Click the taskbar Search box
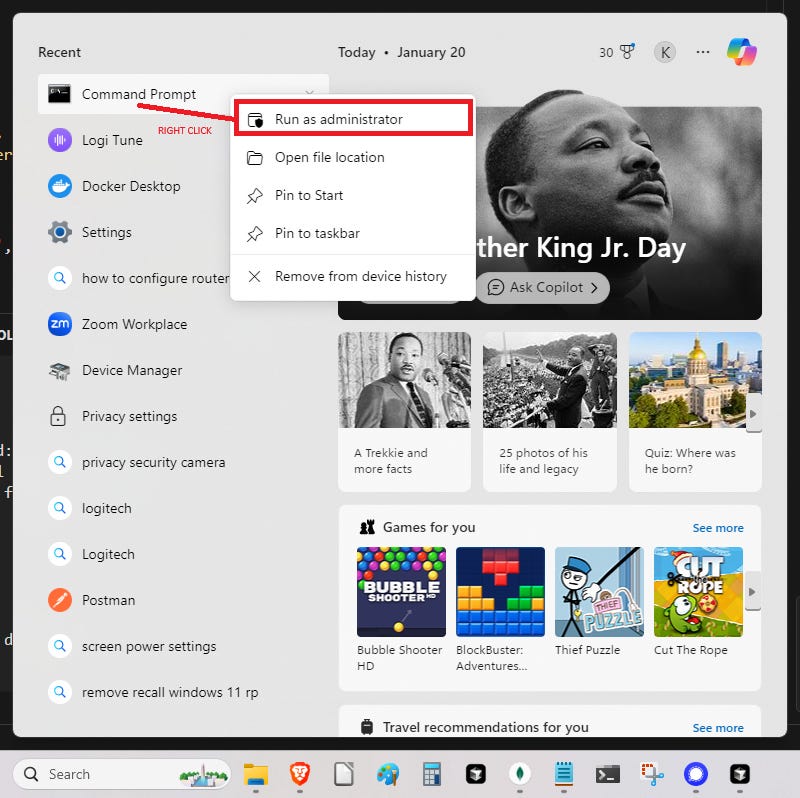This screenshot has height=798, width=800. tap(121, 774)
